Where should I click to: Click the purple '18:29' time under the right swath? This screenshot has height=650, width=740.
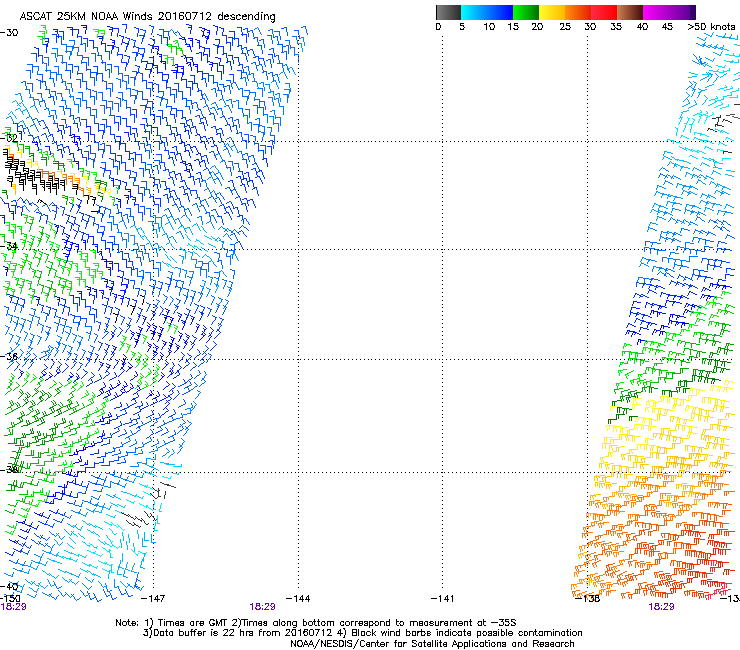pyautogui.click(x=662, y=607)
